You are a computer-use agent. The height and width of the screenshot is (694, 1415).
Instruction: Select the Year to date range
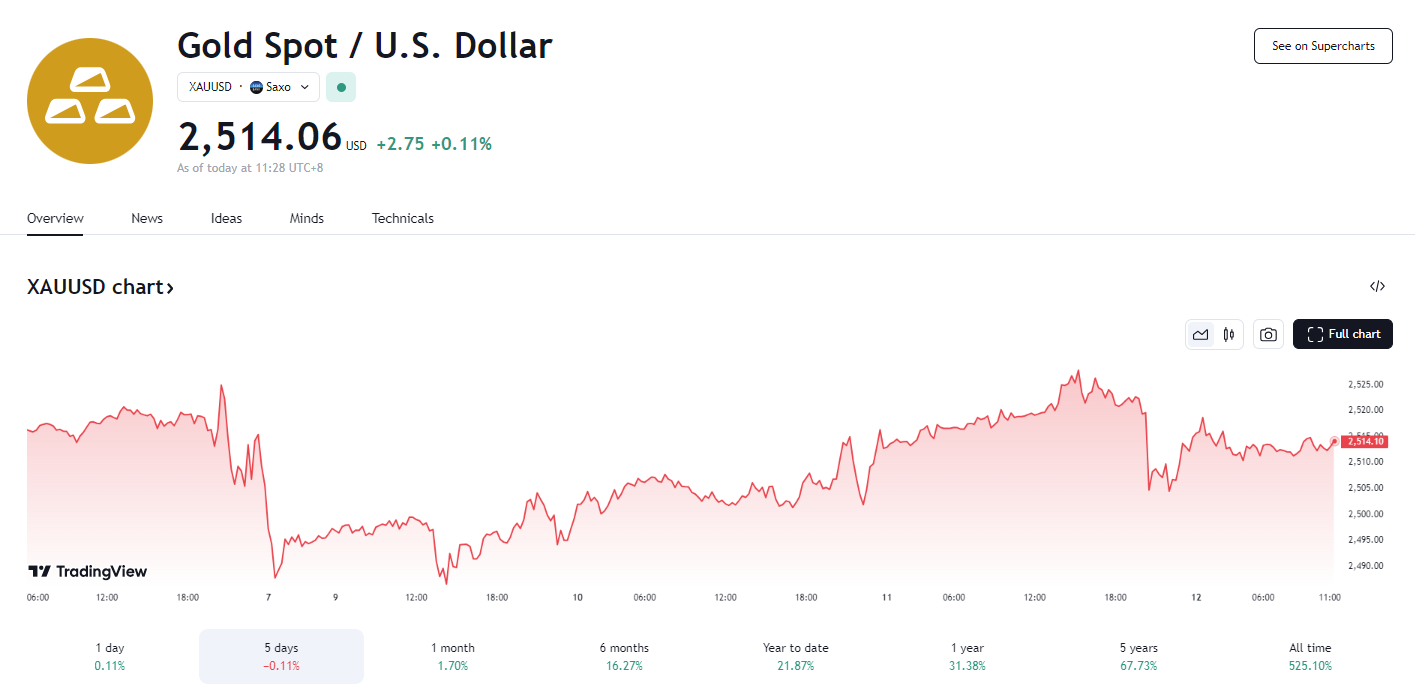pyautogui.click(x=796, y=656)
